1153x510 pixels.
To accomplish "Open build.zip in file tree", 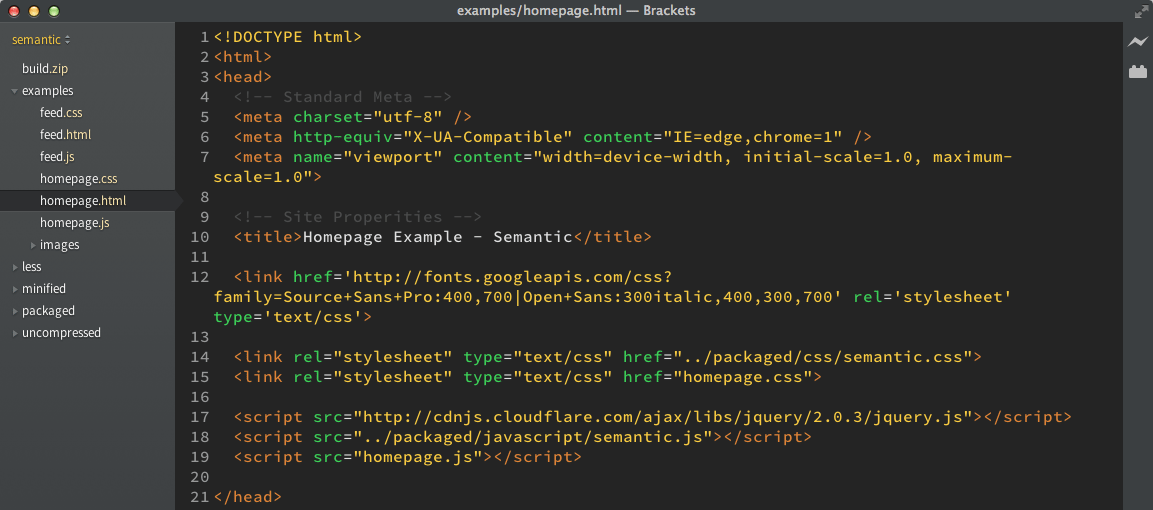I will point(45,68).
